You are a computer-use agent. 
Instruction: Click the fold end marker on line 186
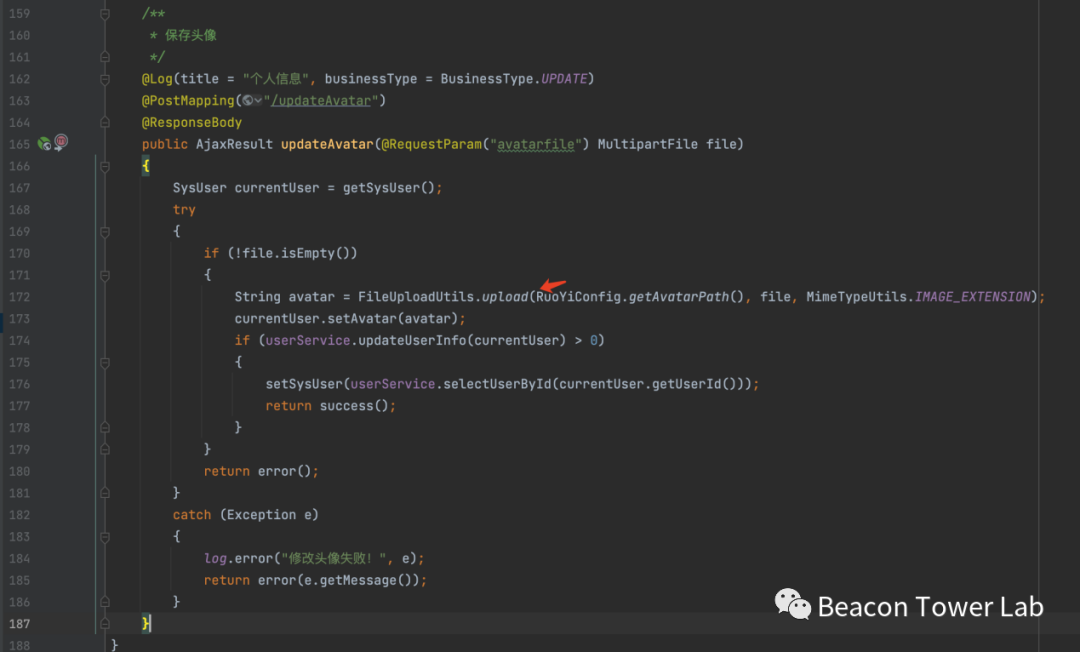coord(105,602)
